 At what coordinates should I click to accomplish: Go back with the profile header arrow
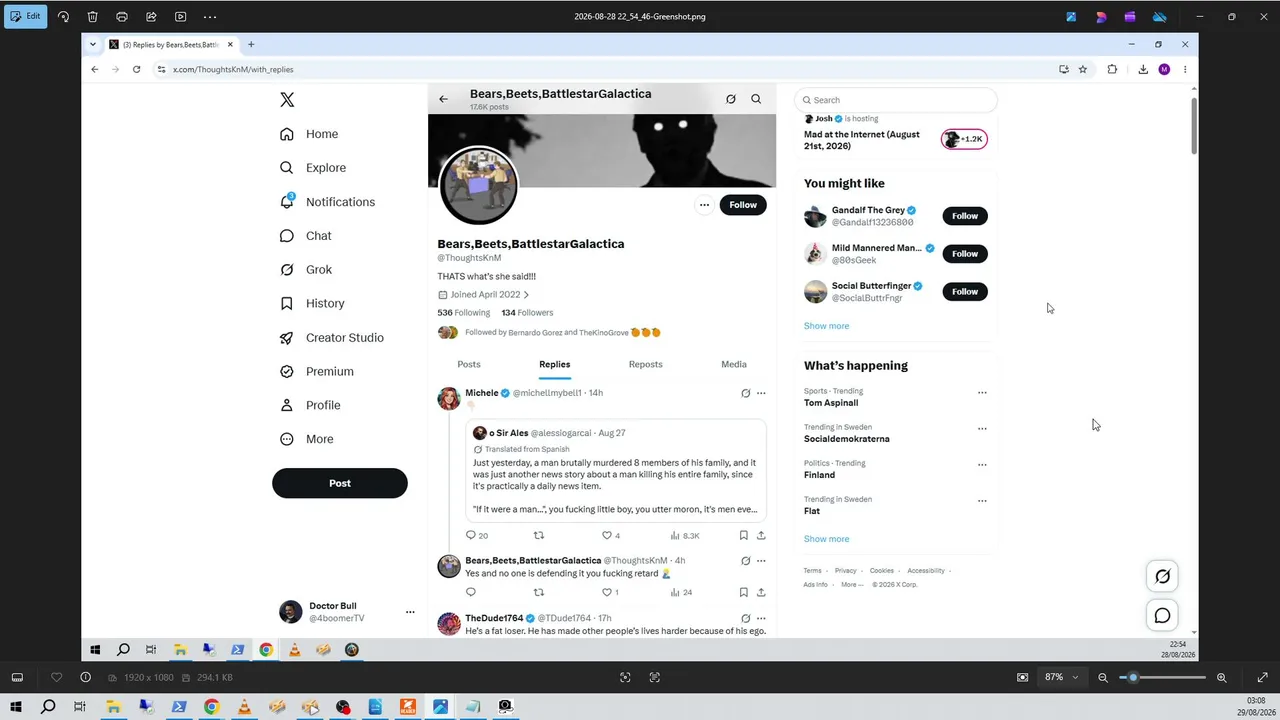pyautogui.click(x=444, y=99)
